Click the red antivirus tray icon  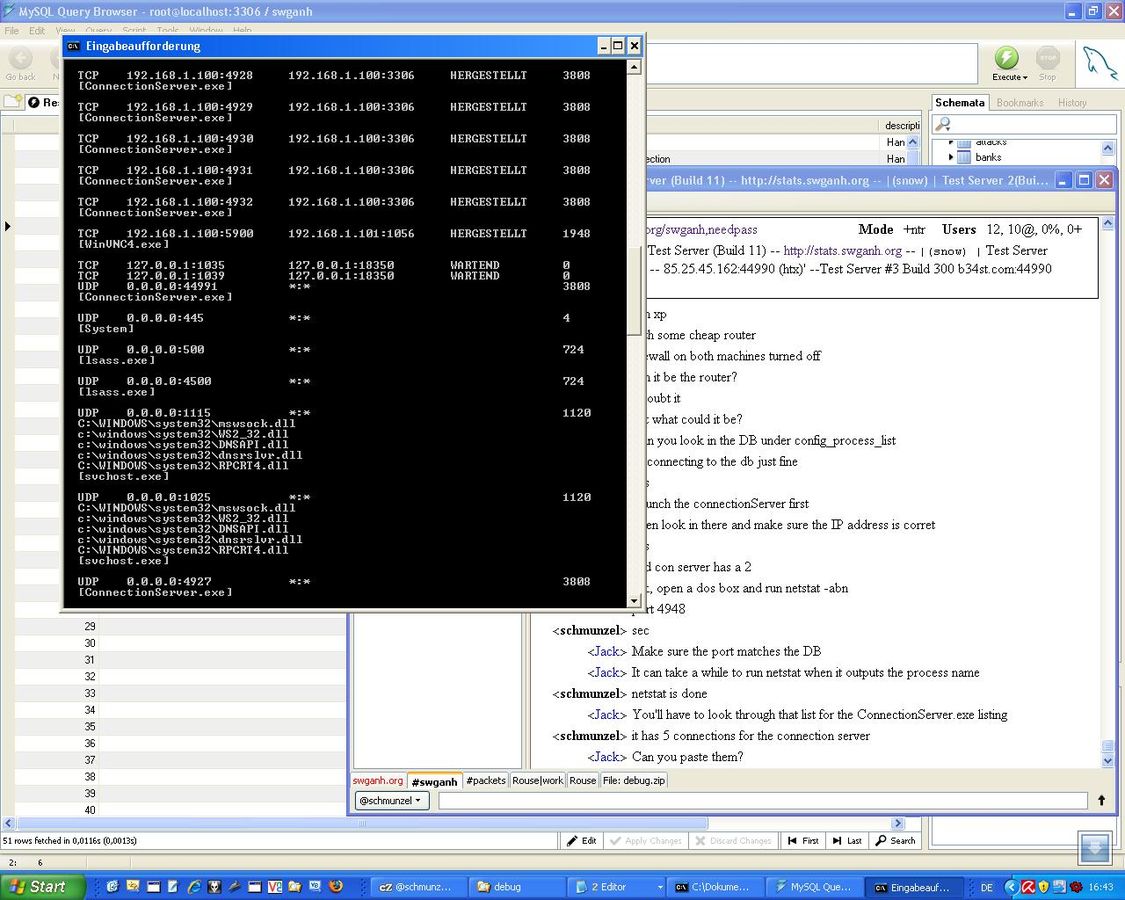coord(1027,887)
